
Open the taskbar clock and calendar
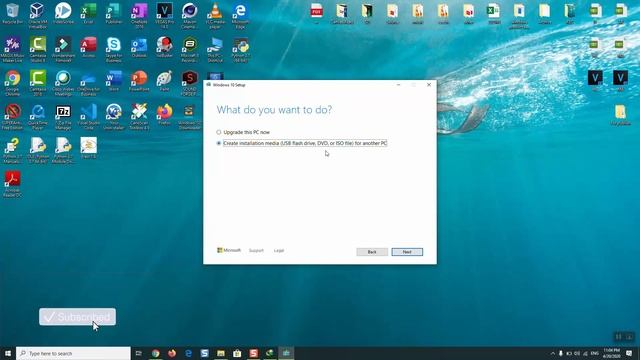click(611, 353)
